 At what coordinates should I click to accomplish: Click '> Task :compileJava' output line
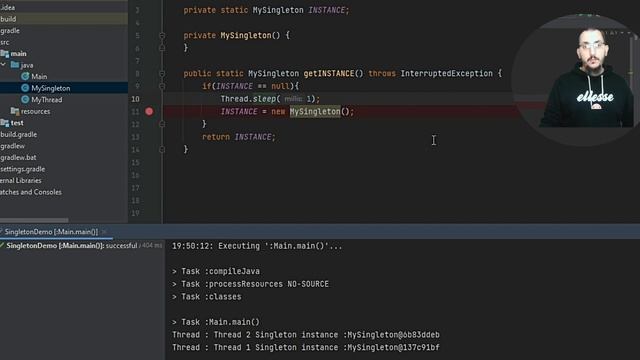216,271
